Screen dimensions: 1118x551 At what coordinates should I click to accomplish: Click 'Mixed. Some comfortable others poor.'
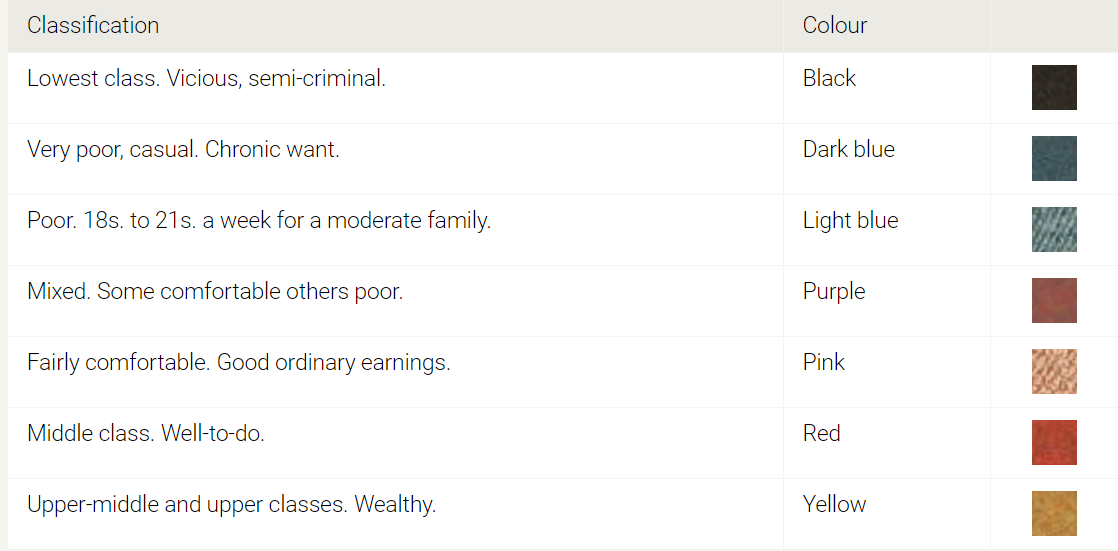click(215, 291)
